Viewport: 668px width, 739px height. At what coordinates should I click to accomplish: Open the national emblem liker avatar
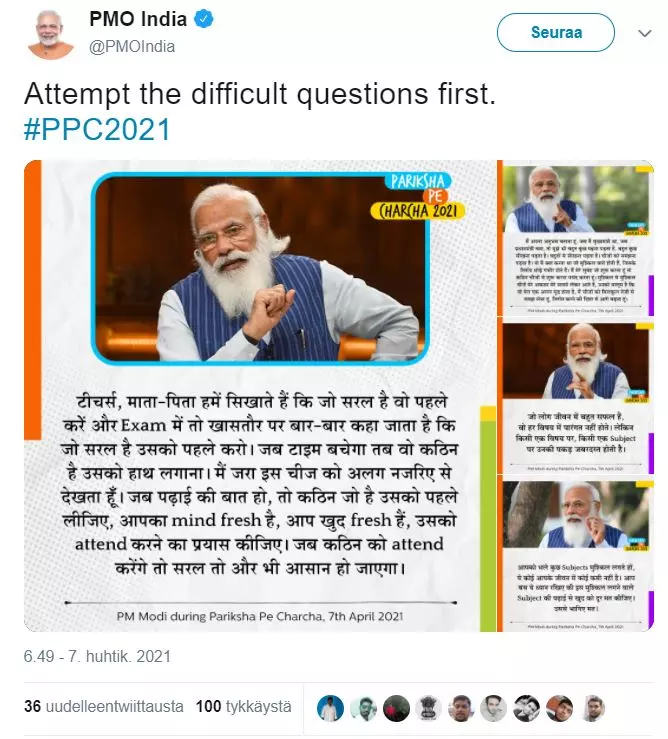pos(429,708)
